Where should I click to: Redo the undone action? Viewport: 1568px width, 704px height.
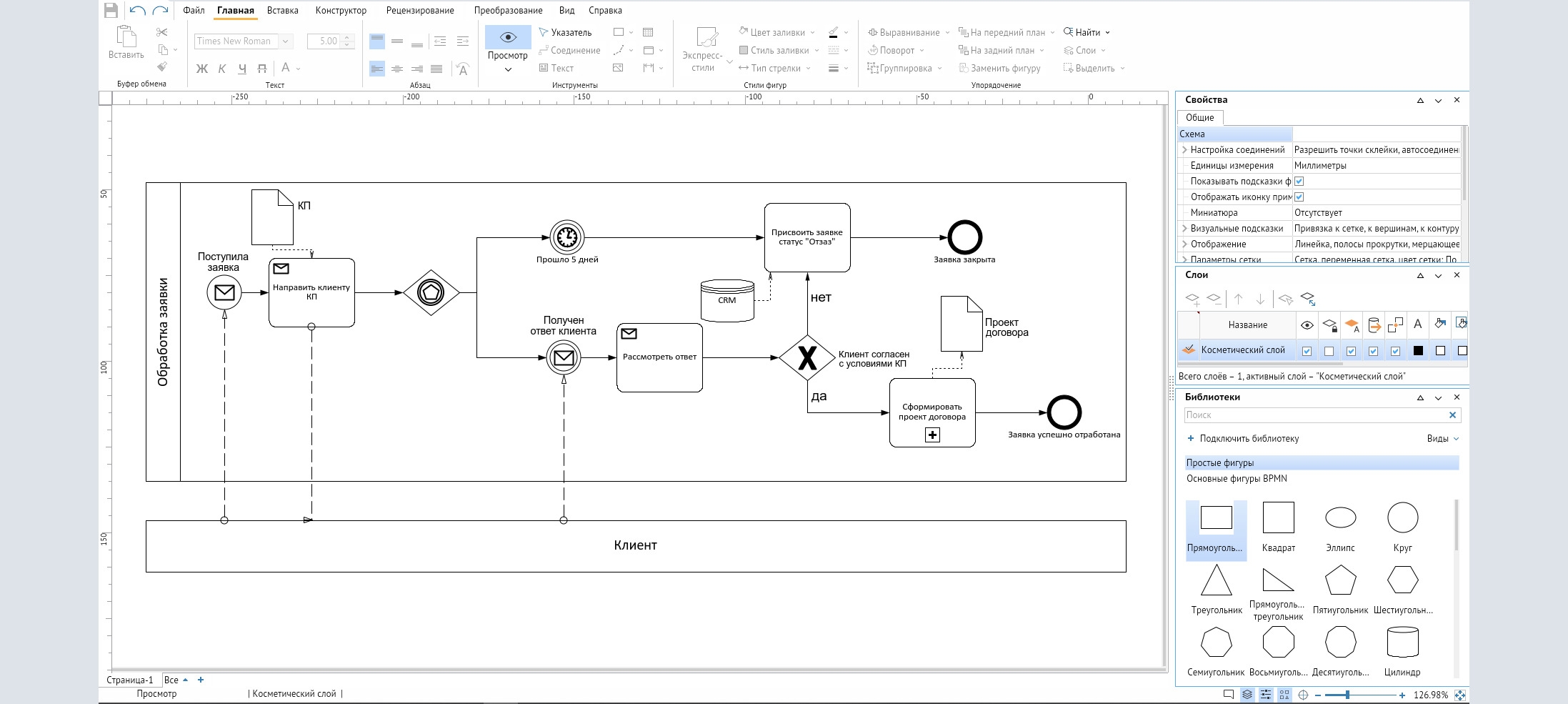pos(161,10)
